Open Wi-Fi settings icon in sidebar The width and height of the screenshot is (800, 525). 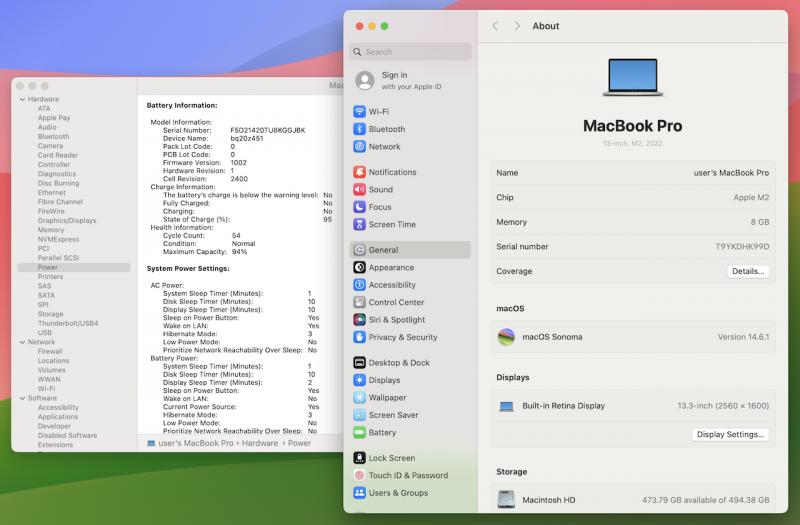(x=359, y=111)
